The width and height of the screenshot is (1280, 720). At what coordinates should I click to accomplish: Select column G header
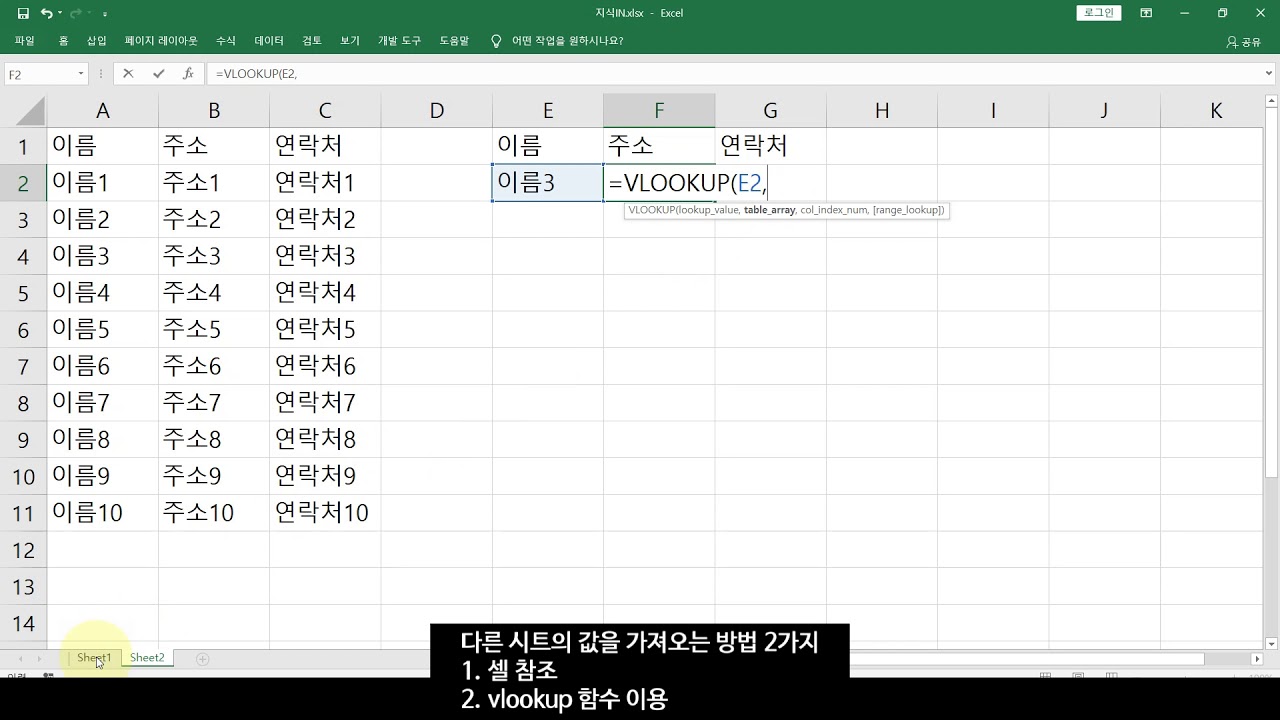[x=770, y=111]
